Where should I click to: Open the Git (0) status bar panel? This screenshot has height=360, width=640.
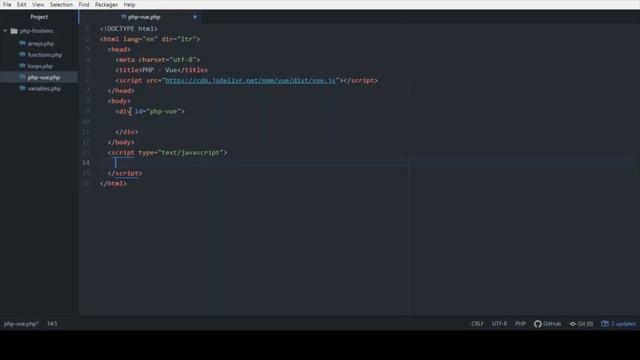(x=585, y=324)
